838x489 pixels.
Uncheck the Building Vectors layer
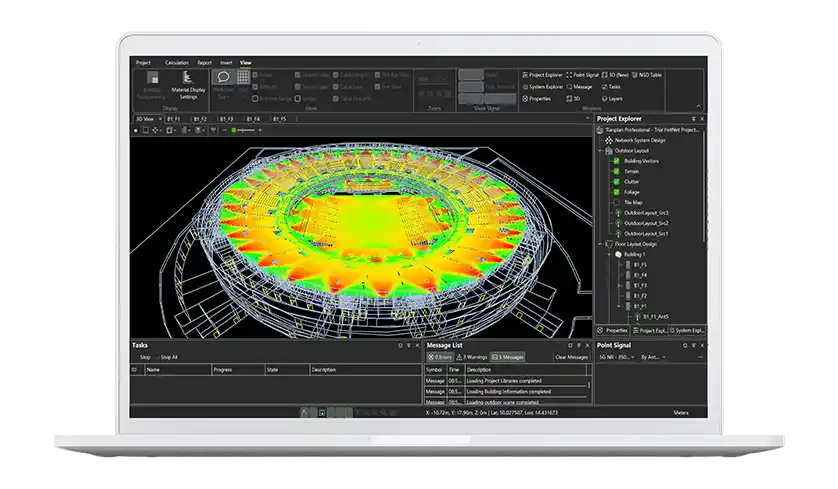pyautogui.click(x=616, y=161)
